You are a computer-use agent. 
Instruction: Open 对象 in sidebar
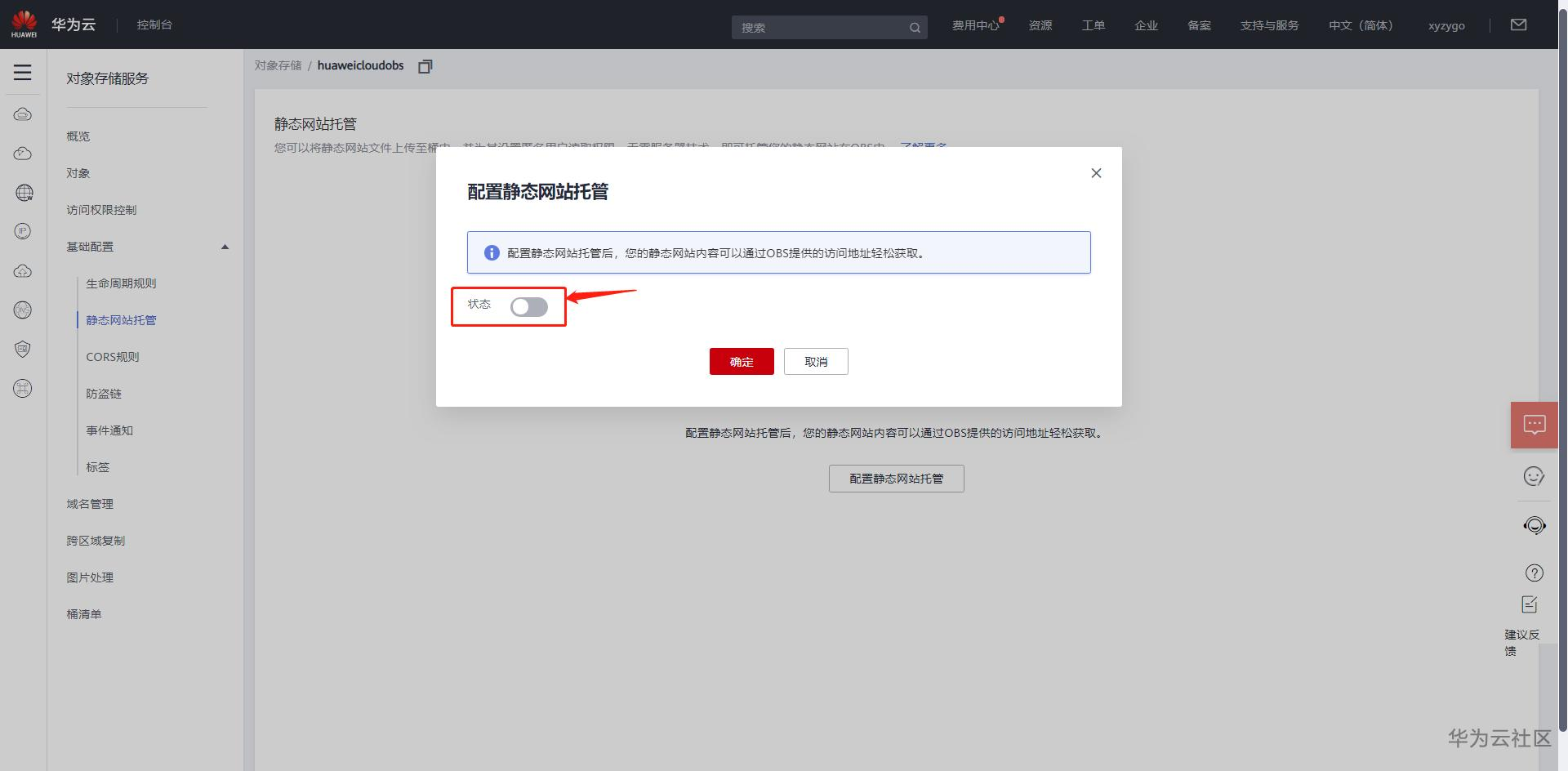tap(78, 173)
